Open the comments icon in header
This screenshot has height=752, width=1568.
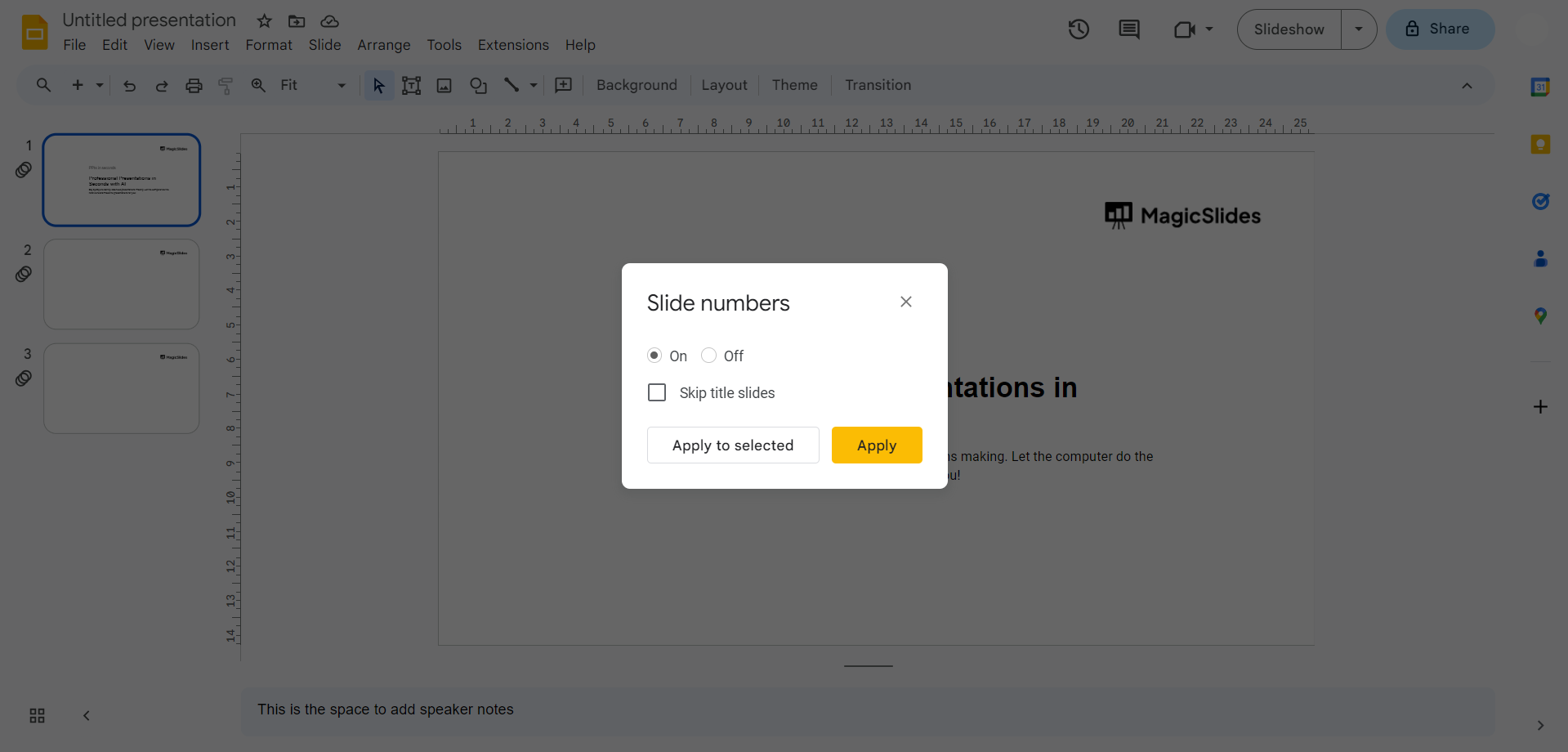coord(1128,29)
